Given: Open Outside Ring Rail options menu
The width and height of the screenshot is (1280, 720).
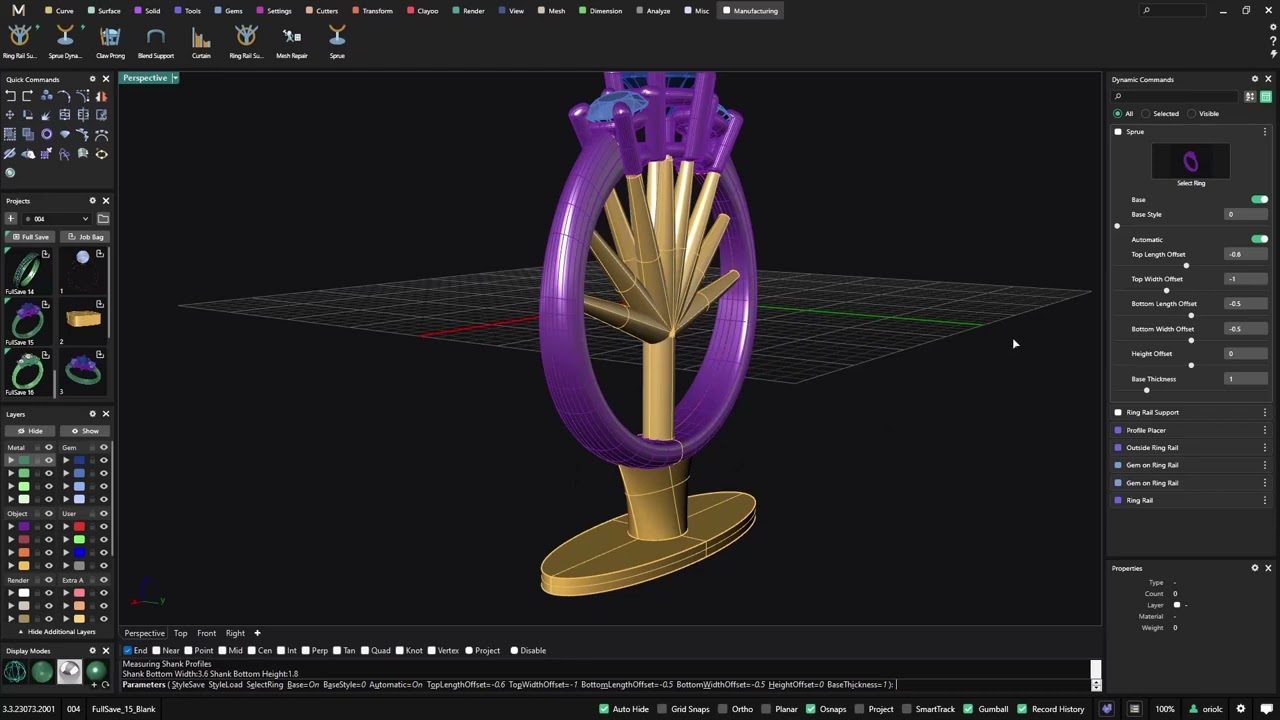Looking at the screenshot, I should 1265,447.
